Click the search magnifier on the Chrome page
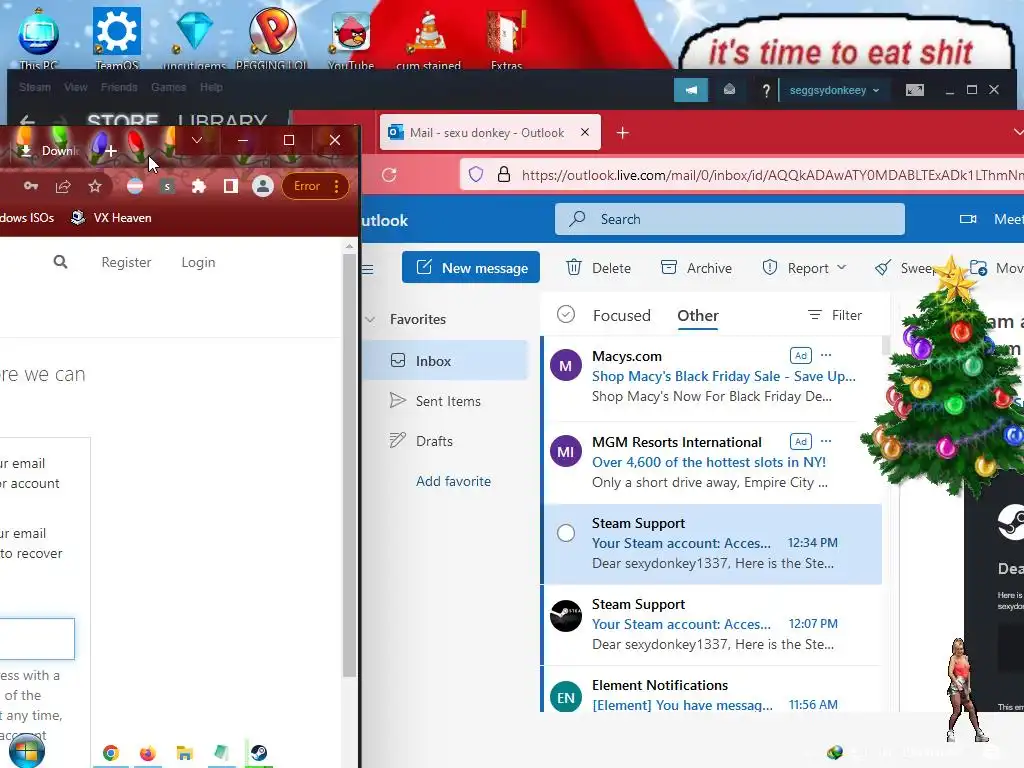This screenshot has height=768, width=1024. (x=60, y=263)
